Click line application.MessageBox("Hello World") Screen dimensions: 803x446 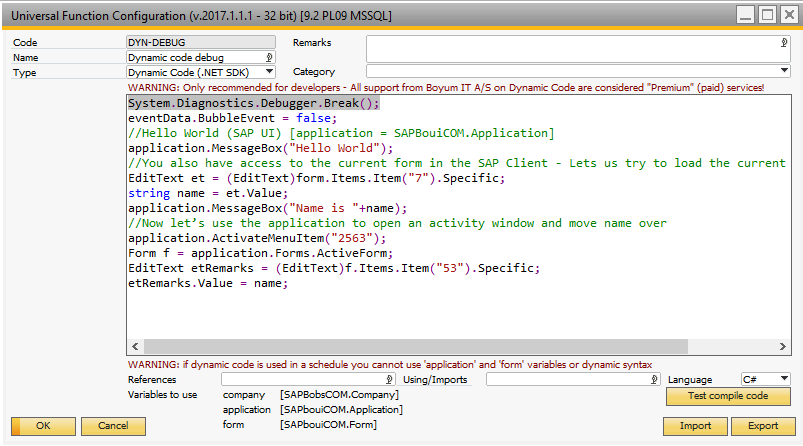point(261,148)
